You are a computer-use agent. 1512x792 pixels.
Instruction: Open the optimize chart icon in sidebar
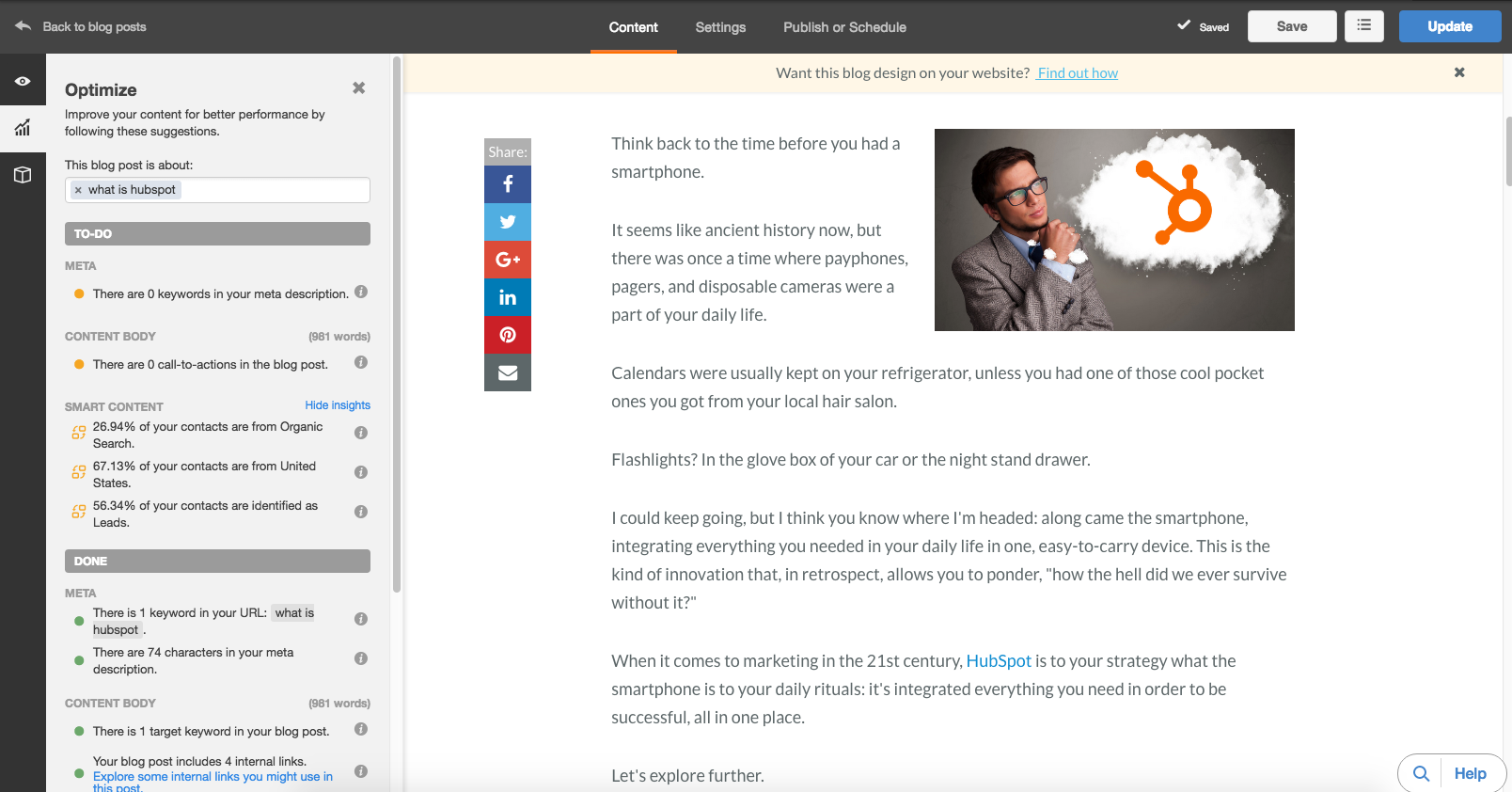(x=23, y=127)
